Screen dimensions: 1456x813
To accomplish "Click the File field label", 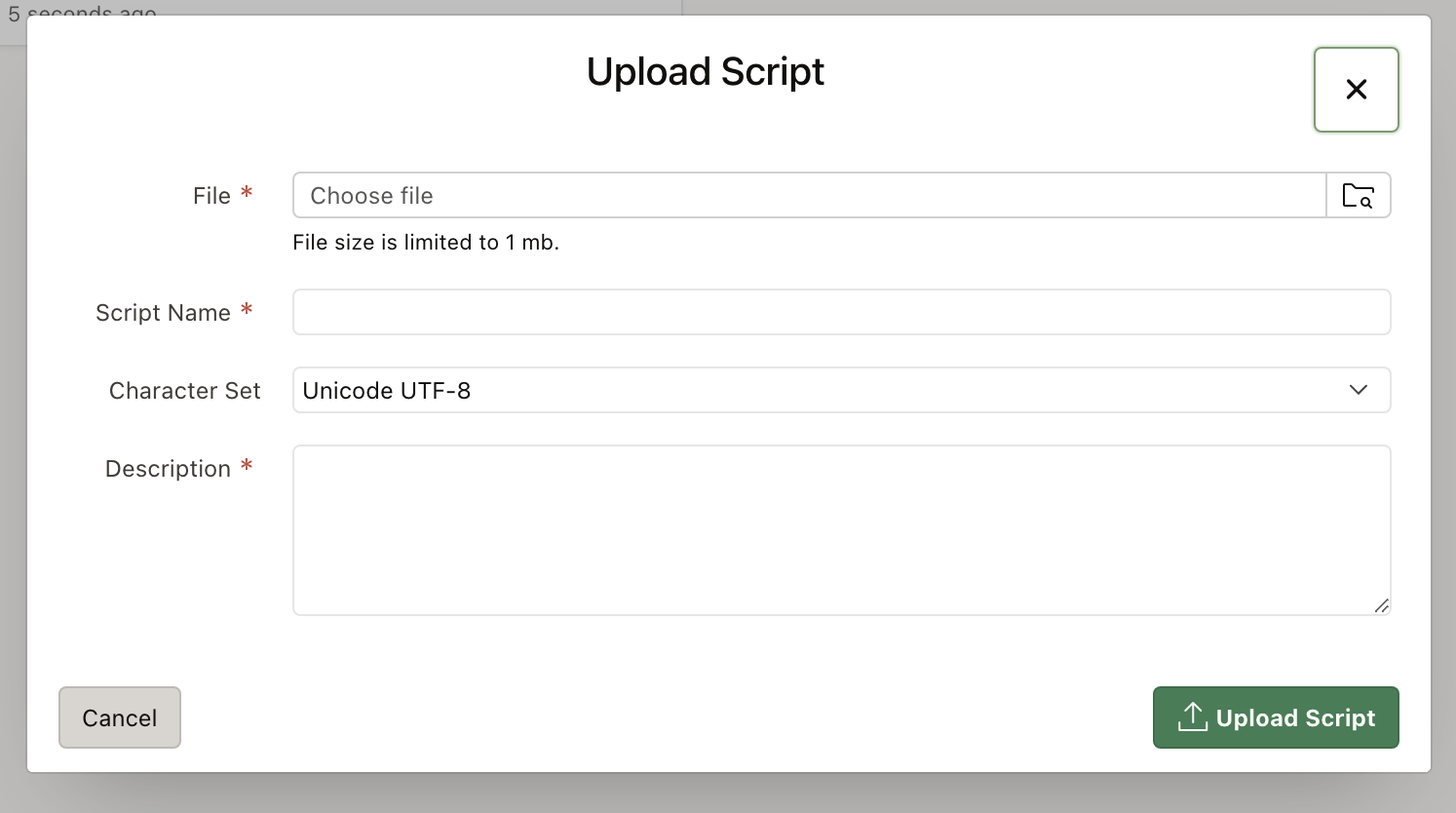I will click(211, 196).
